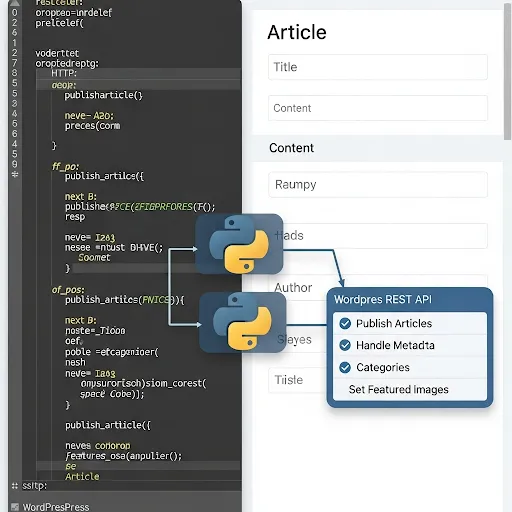Click the Soomet code line

coord(94,257)
